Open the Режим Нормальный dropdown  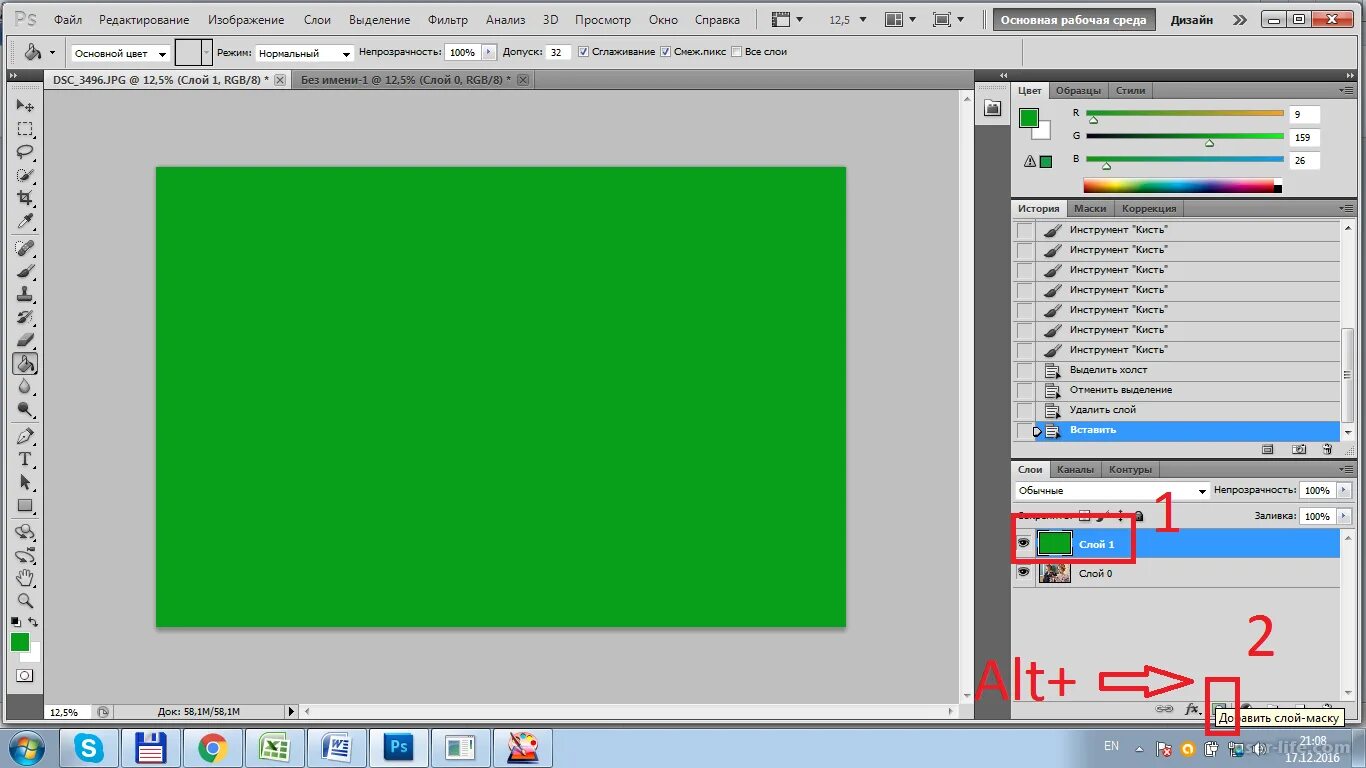coord(304,53)
